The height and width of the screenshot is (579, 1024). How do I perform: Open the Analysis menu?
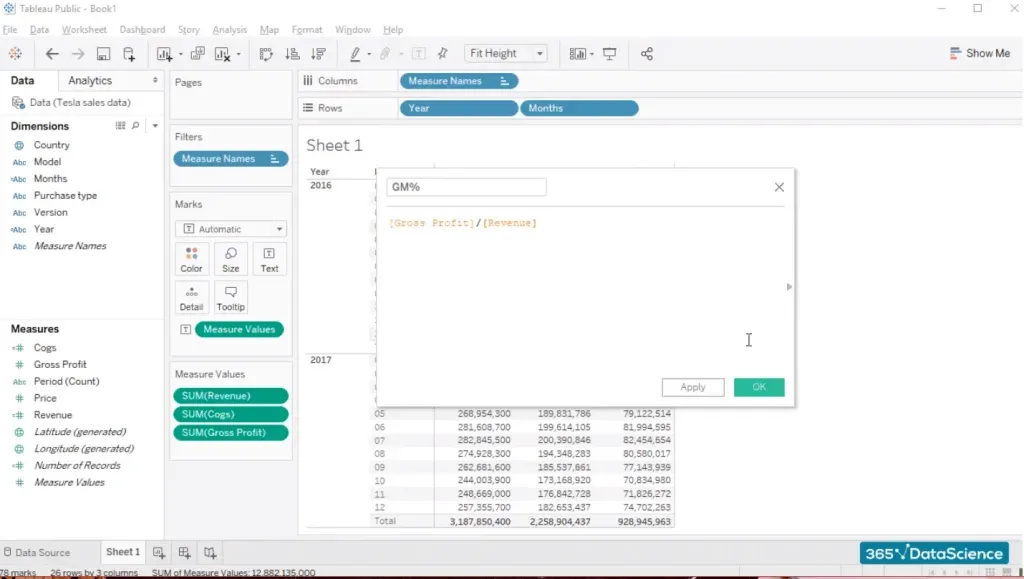(229, 30)
